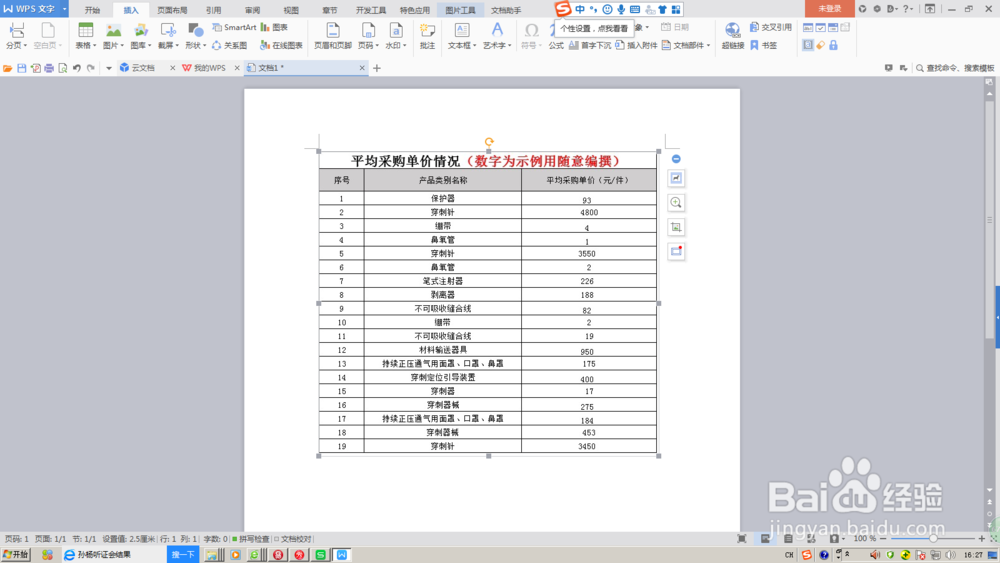Toggle 拼写检查 spell check in status bar
The height and width of the screenshot is (563, 1000).
(x=251, y=539)
